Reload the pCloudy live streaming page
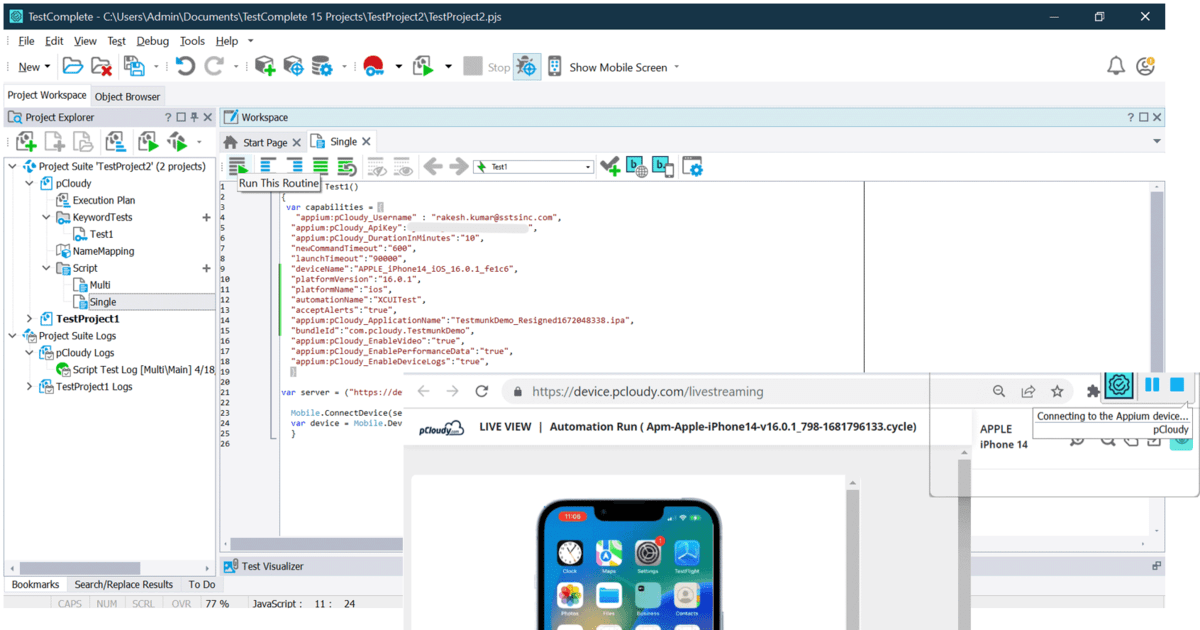 pos(481,392)
